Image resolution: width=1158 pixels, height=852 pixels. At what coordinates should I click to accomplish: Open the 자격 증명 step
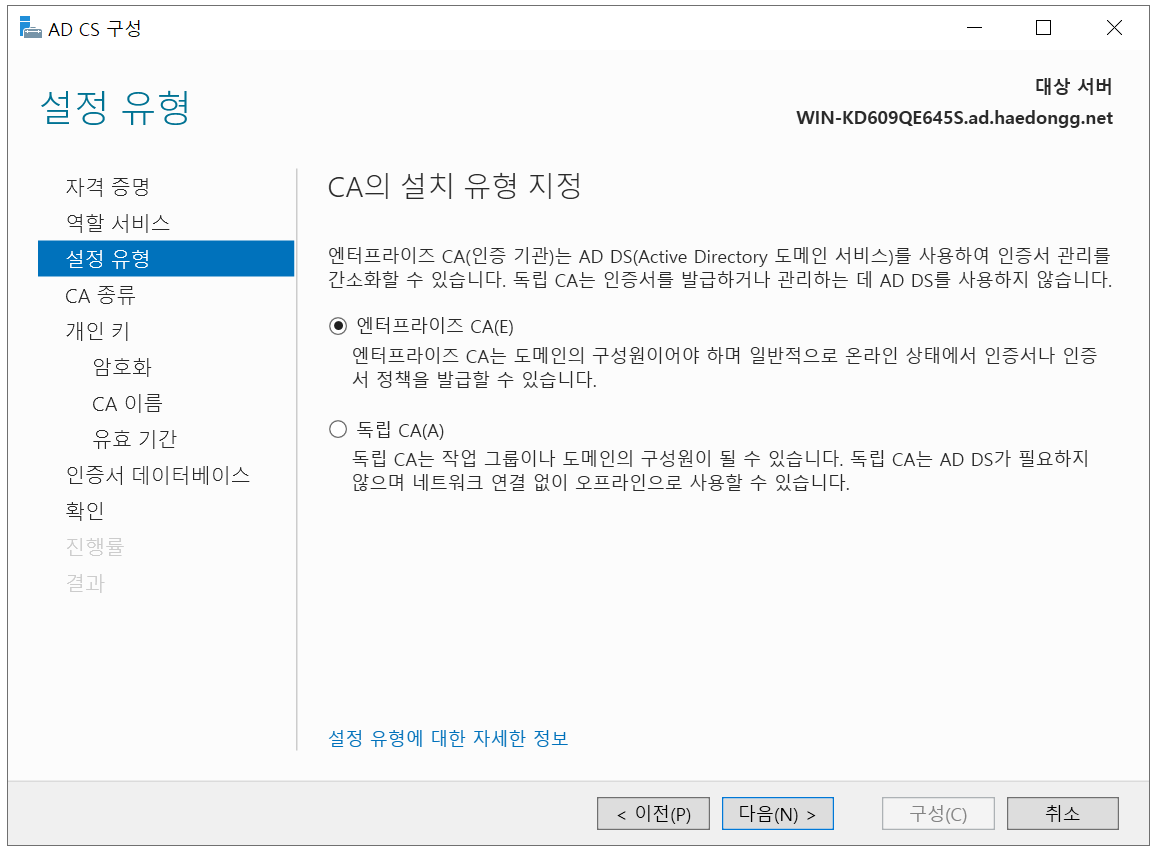(x=108, y=187)
